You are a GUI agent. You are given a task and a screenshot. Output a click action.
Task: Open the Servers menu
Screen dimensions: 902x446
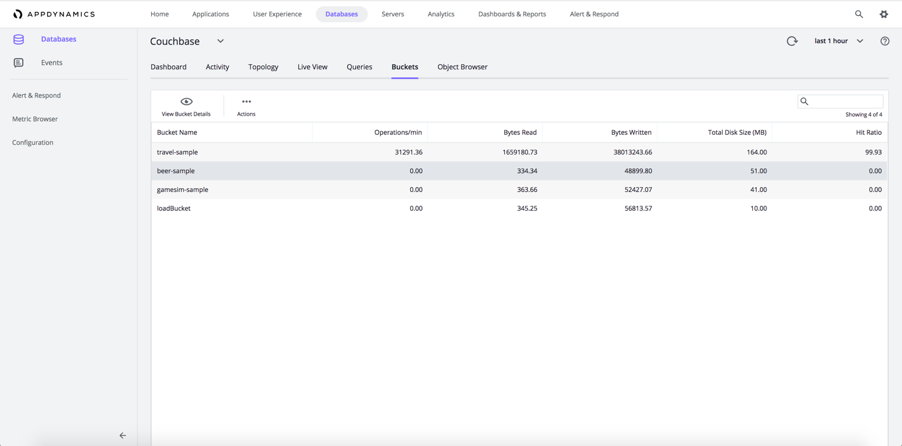393,14
